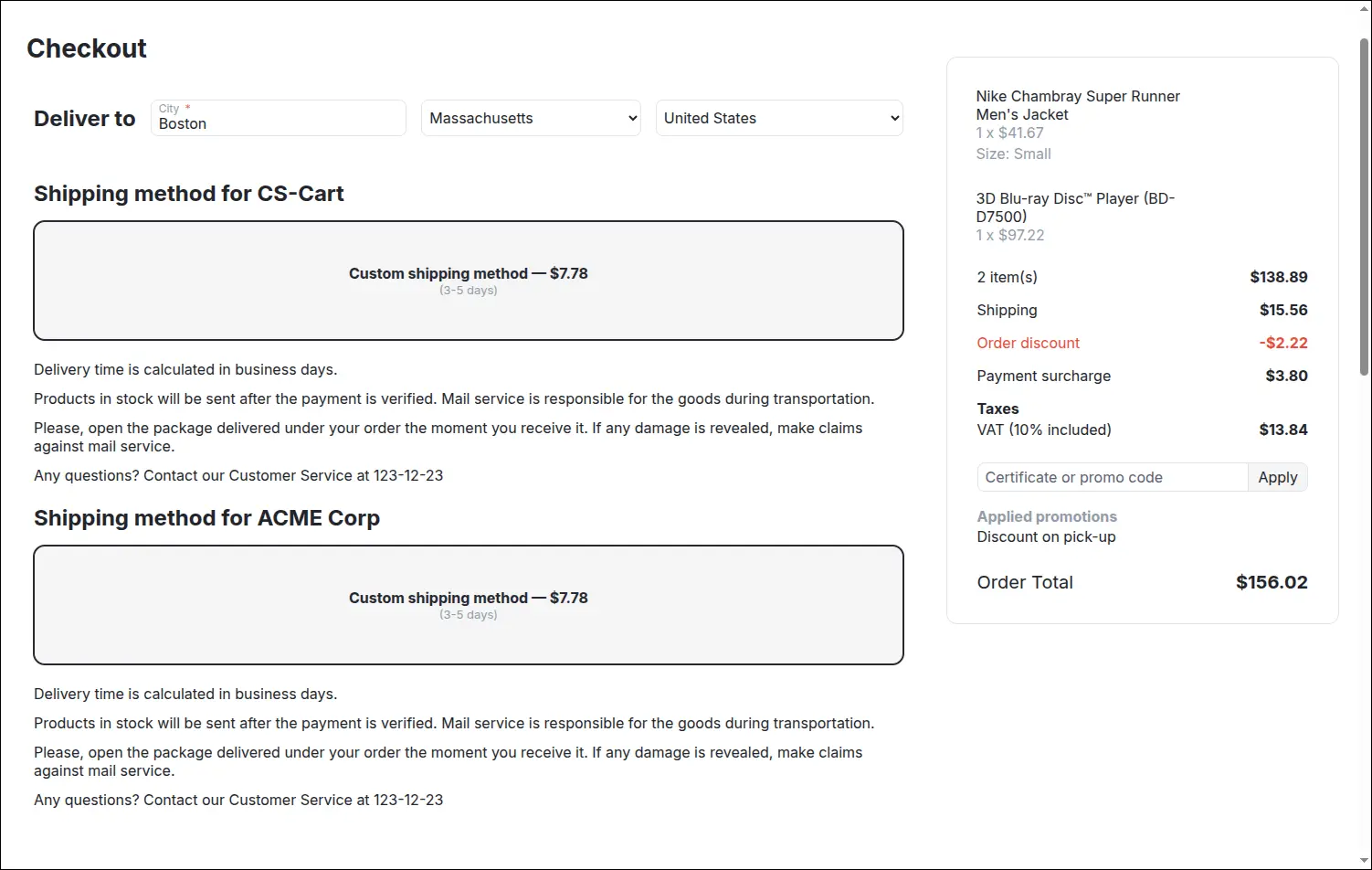
Task: Click the Nike Chambray Super Runner Jacket item
Action: (x=1078, y=105)
